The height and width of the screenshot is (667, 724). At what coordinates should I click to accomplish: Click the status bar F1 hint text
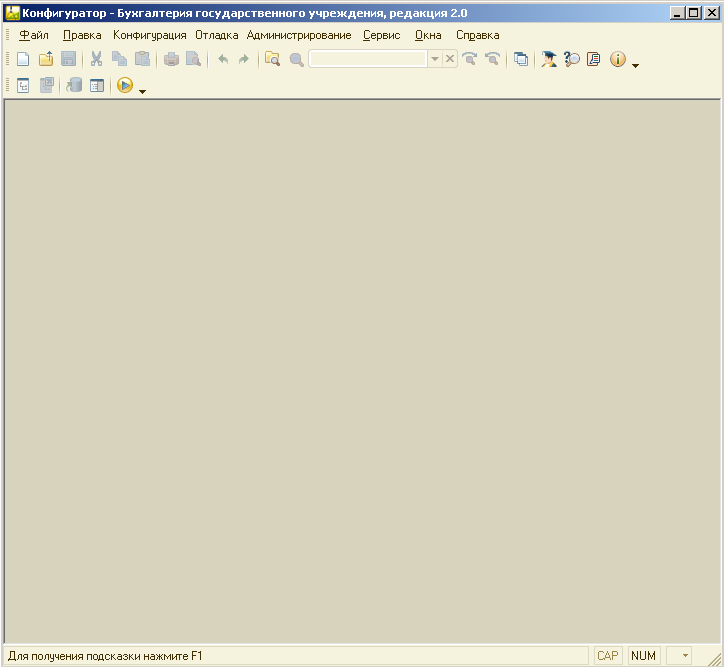click(105, 656)
